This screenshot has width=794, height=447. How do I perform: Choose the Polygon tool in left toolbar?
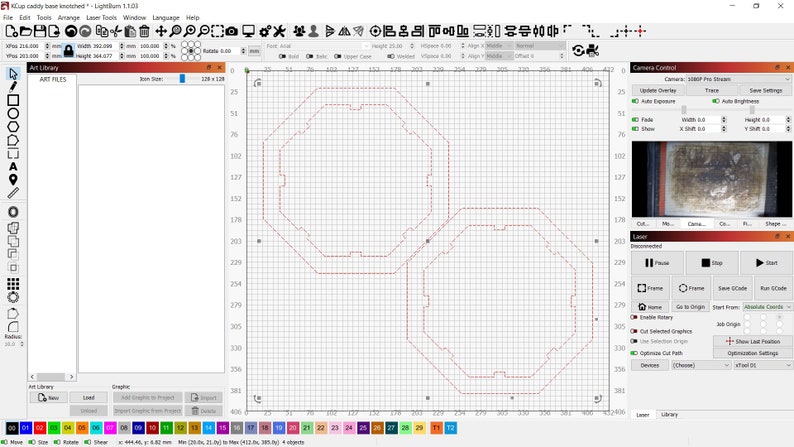pyautogui.click(x=13, y=127)
